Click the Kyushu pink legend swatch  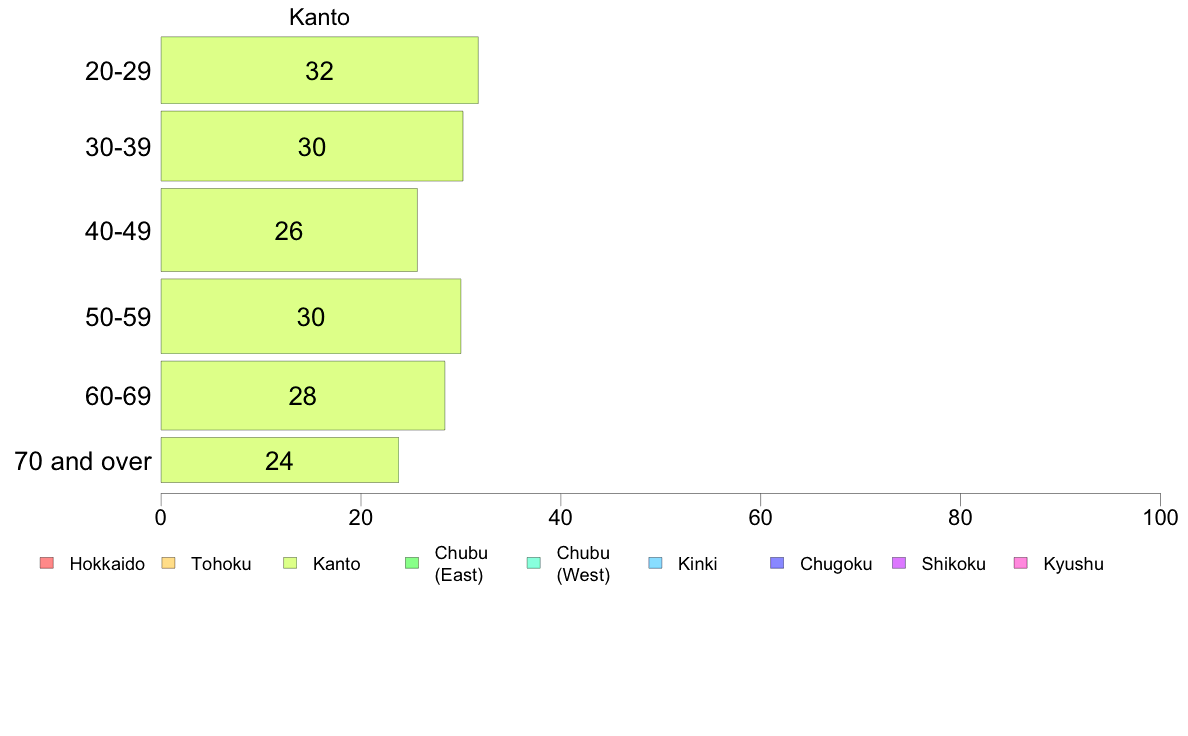1021,563
